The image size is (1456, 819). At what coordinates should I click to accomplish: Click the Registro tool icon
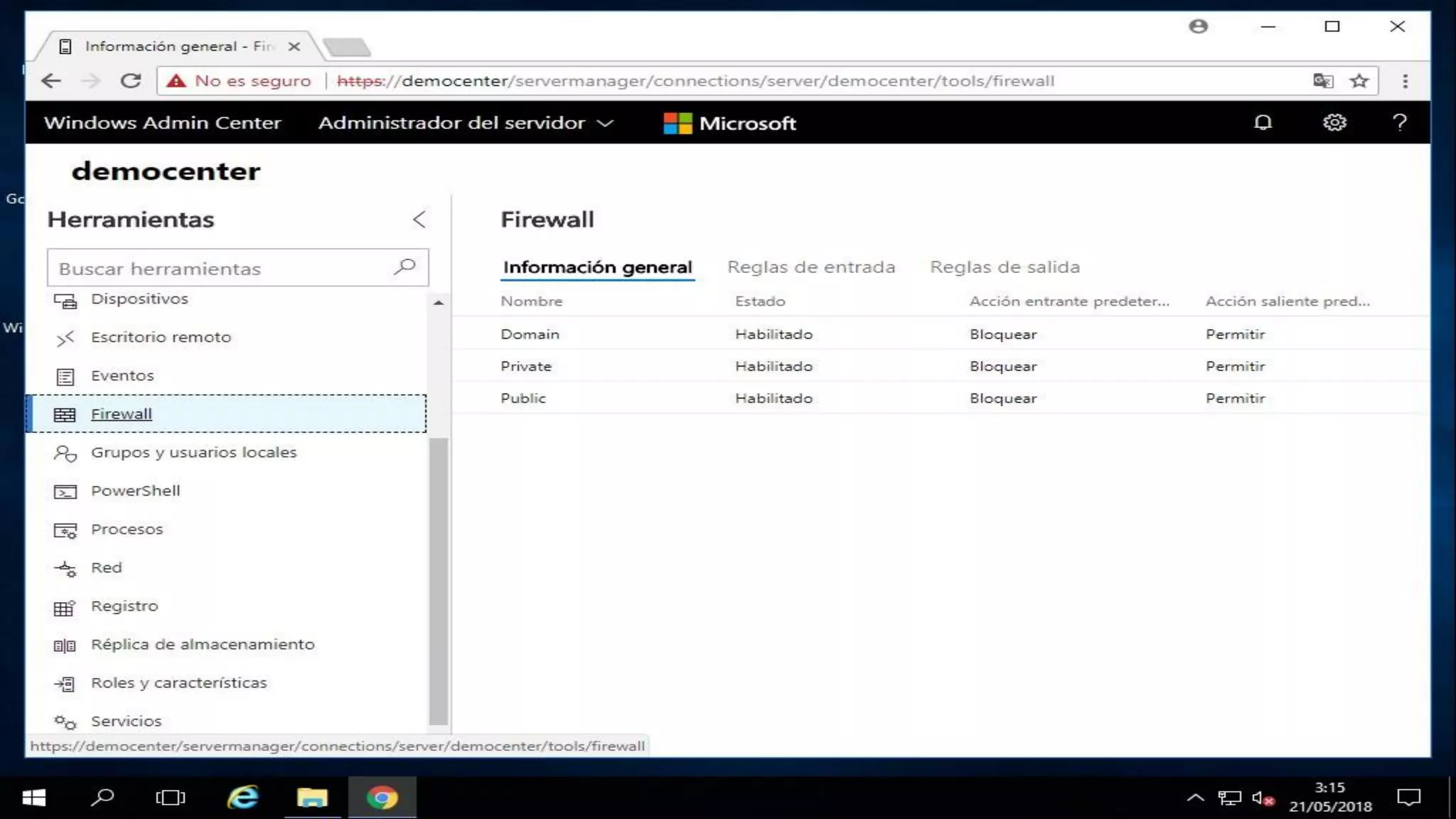coord(65,608)
